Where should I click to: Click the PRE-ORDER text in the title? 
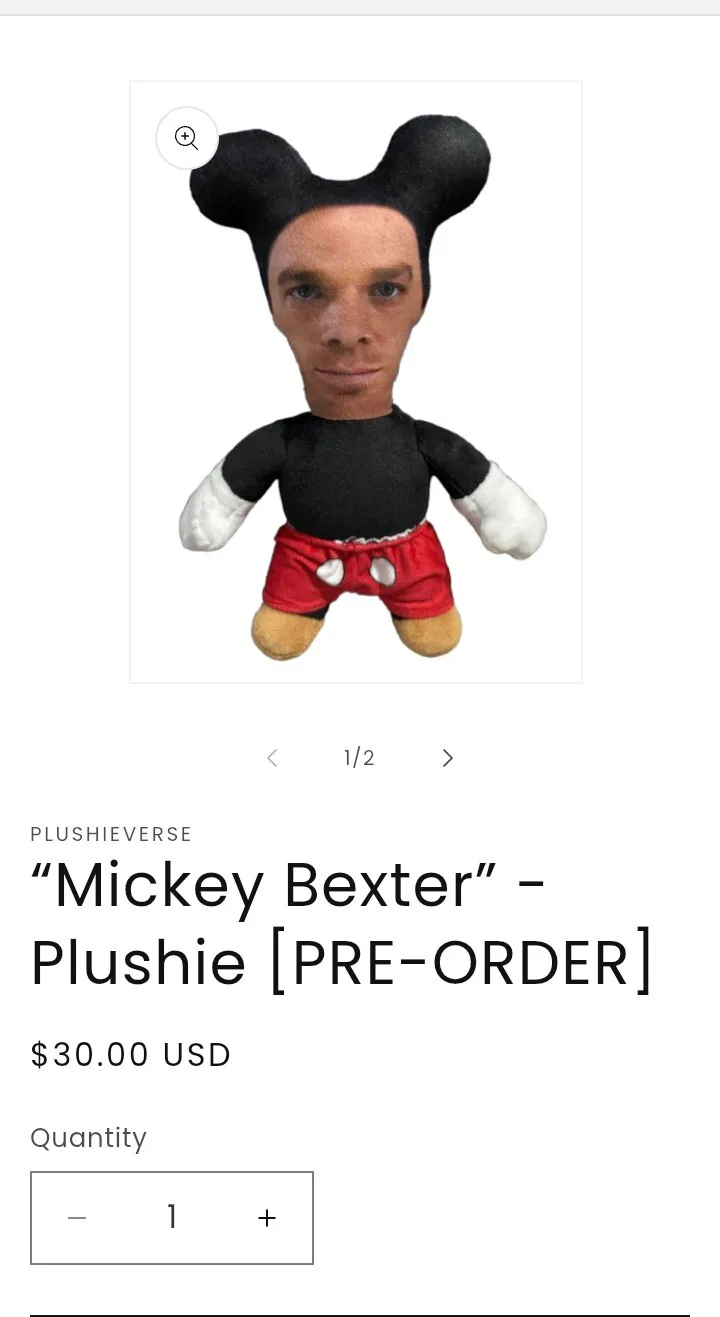click(462, 962)
